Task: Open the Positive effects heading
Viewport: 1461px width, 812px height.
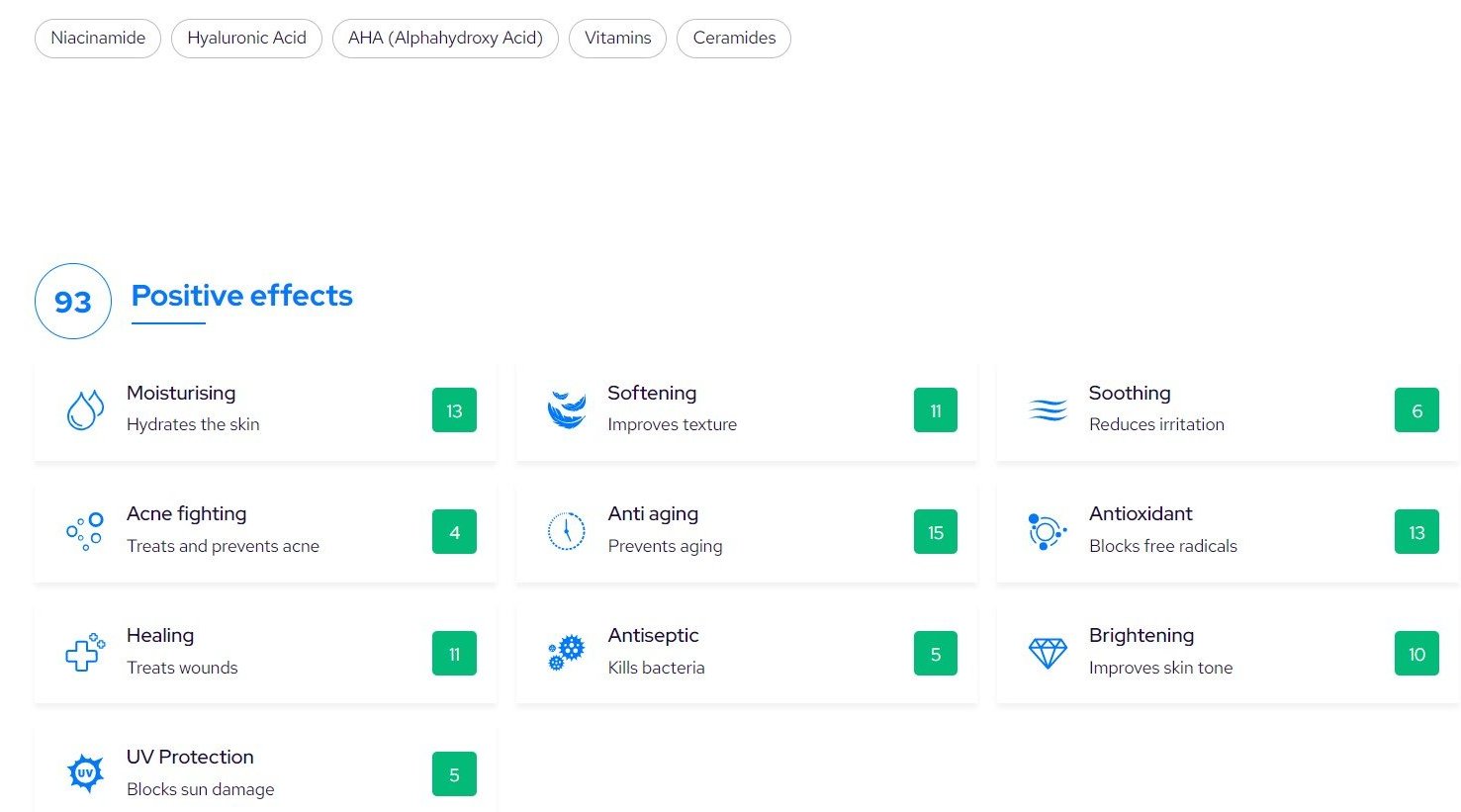Action: click(241, 296)
